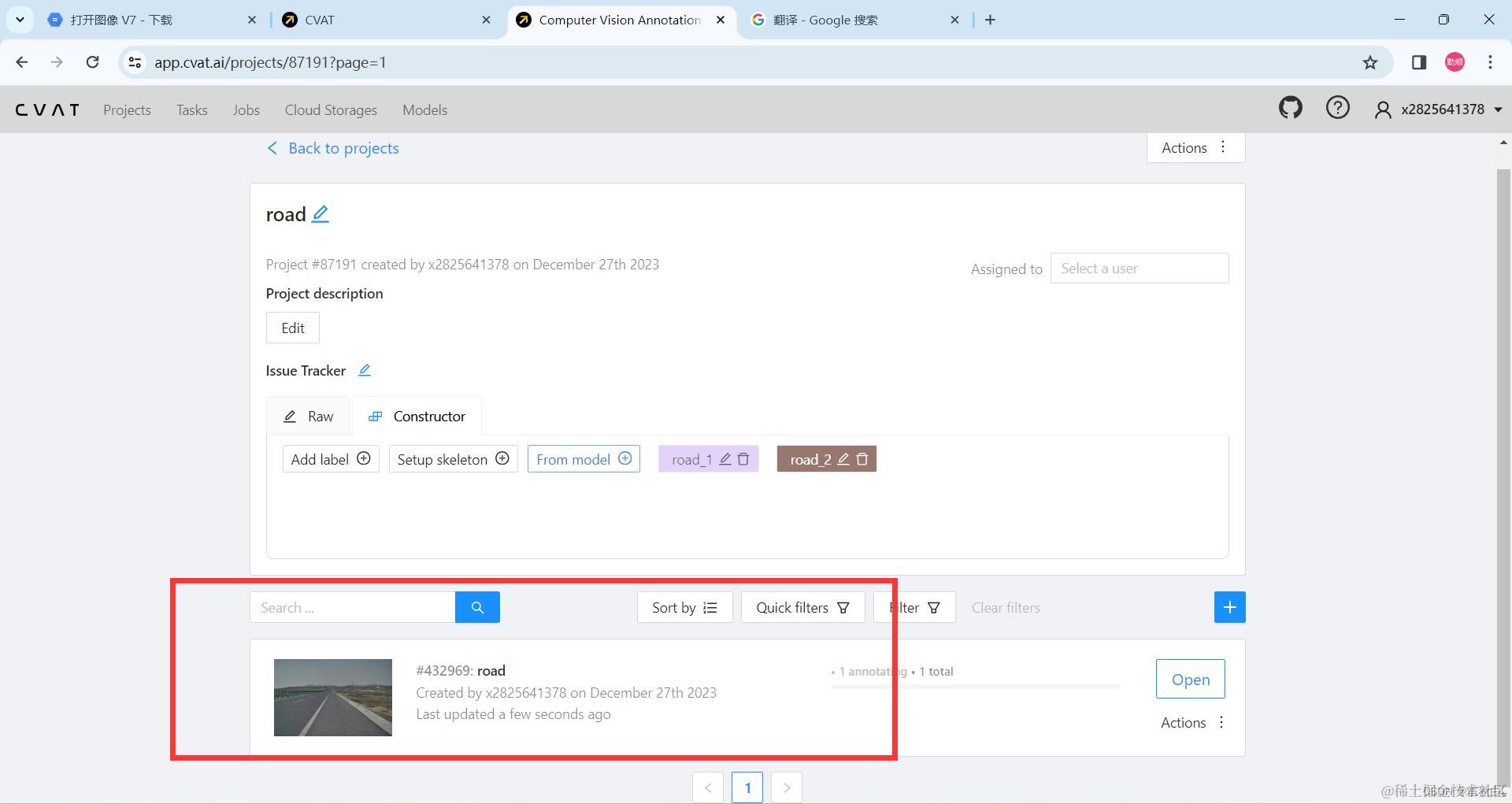Screen dimensions: 1512x804
Task: Click Back to projects link
Action: [x=333, y=148]
